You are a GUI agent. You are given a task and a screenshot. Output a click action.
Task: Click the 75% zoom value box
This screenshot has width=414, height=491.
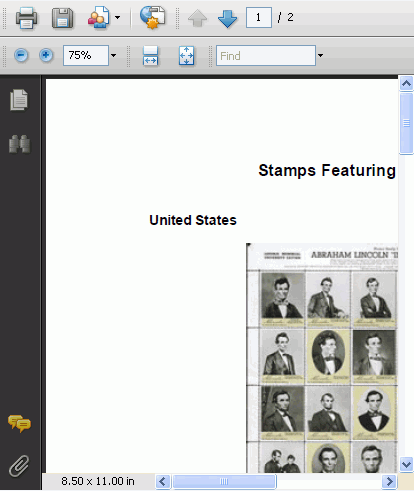[86, 55]
